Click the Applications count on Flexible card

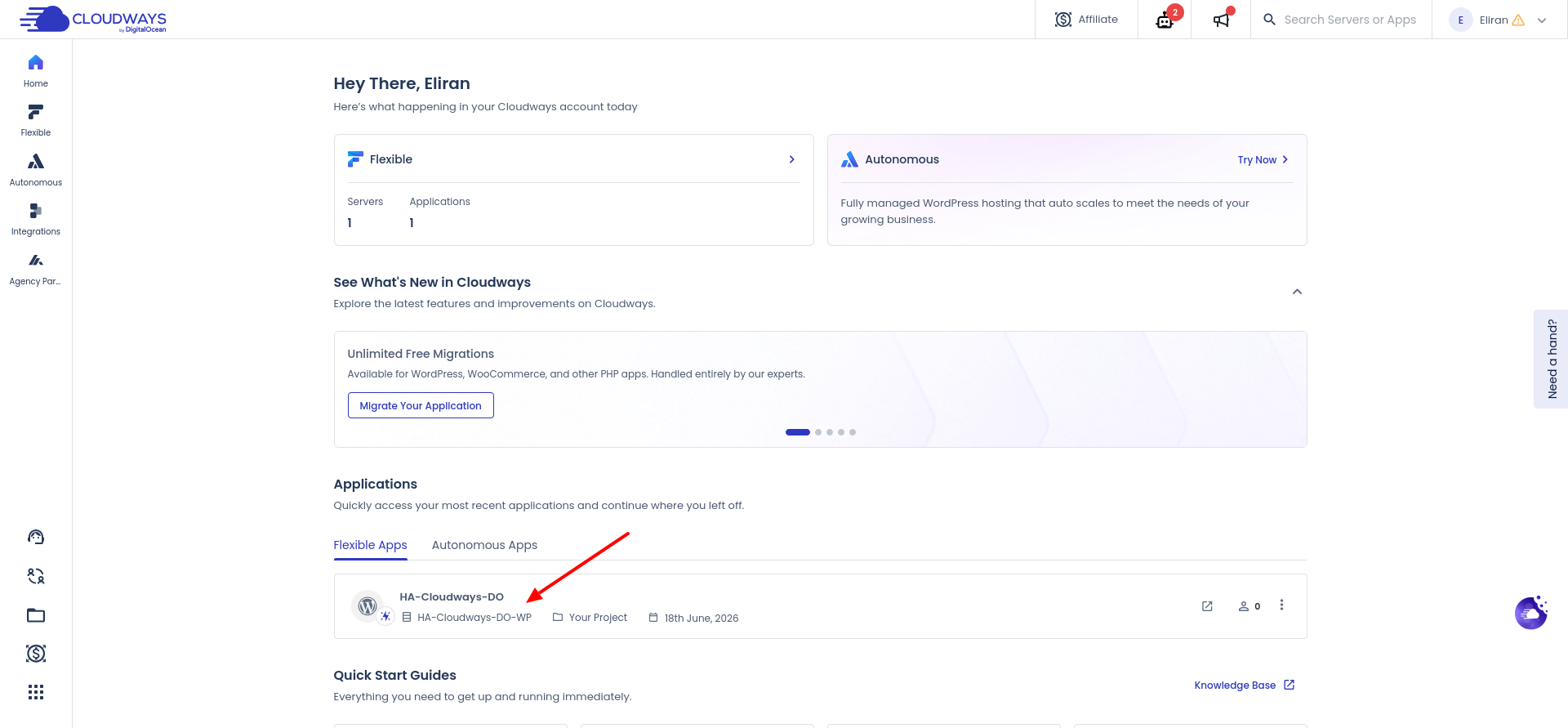412,223
